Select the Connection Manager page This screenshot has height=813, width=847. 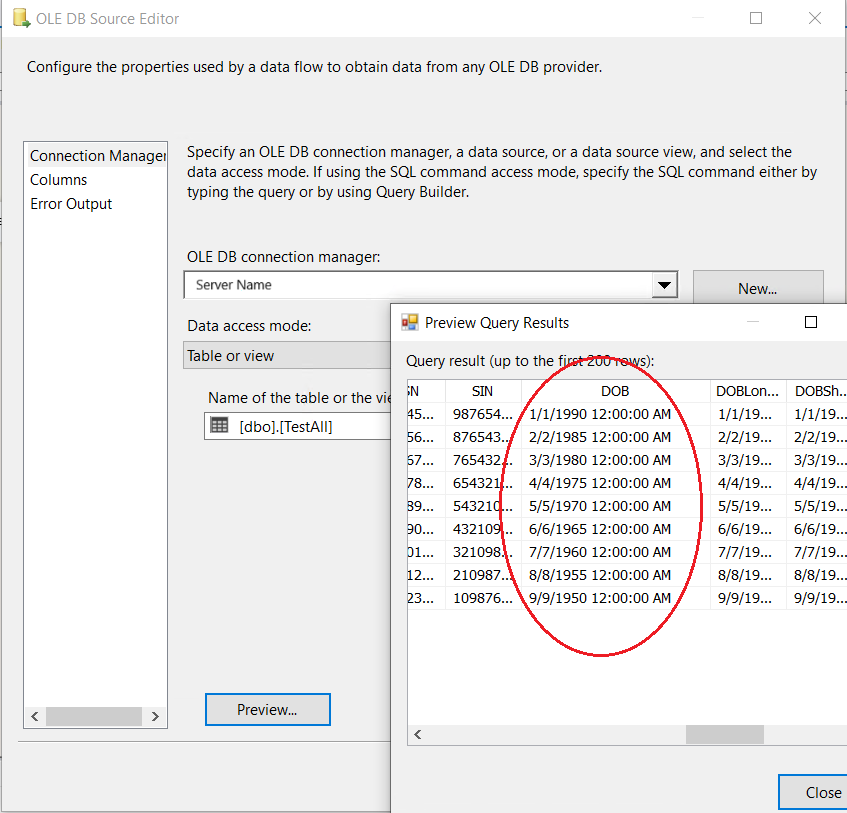coord(96,156)
